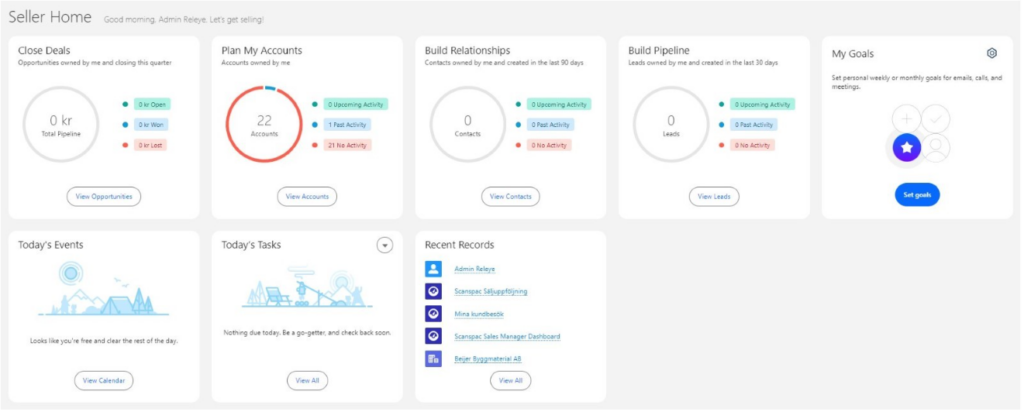Open the Admin Releye record link

[x=474, y=269]
